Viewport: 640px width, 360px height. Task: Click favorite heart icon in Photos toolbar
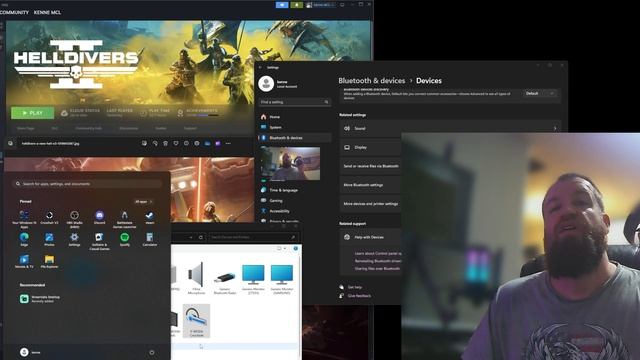pyautogui.click(x=176, y=143)
